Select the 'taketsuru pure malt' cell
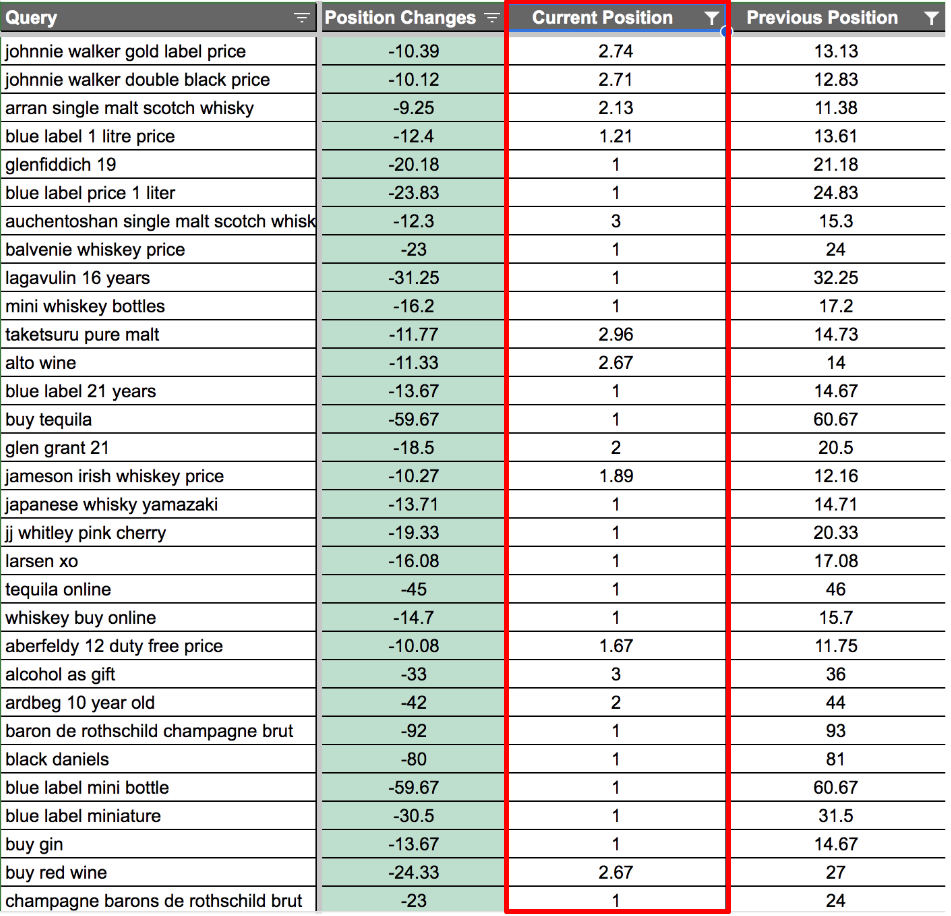The height and width of the screenshot is (916, 951). click(159, 334)
